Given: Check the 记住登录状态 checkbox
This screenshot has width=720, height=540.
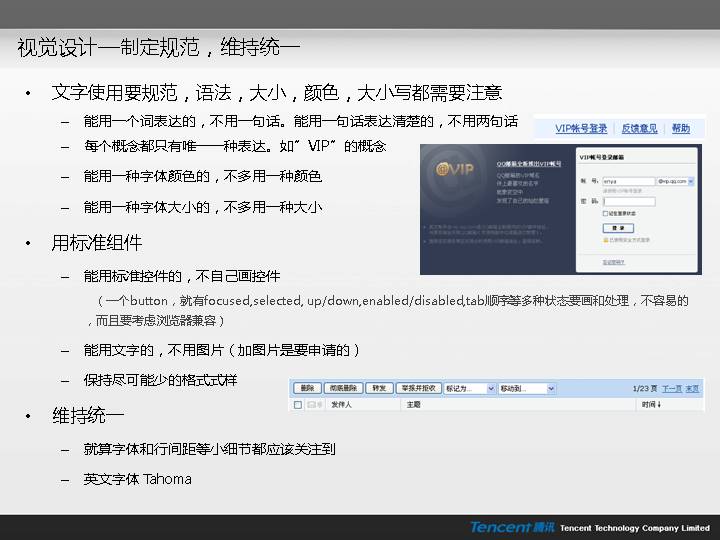Looking at the screenshot, I should [x=605, y=213].
